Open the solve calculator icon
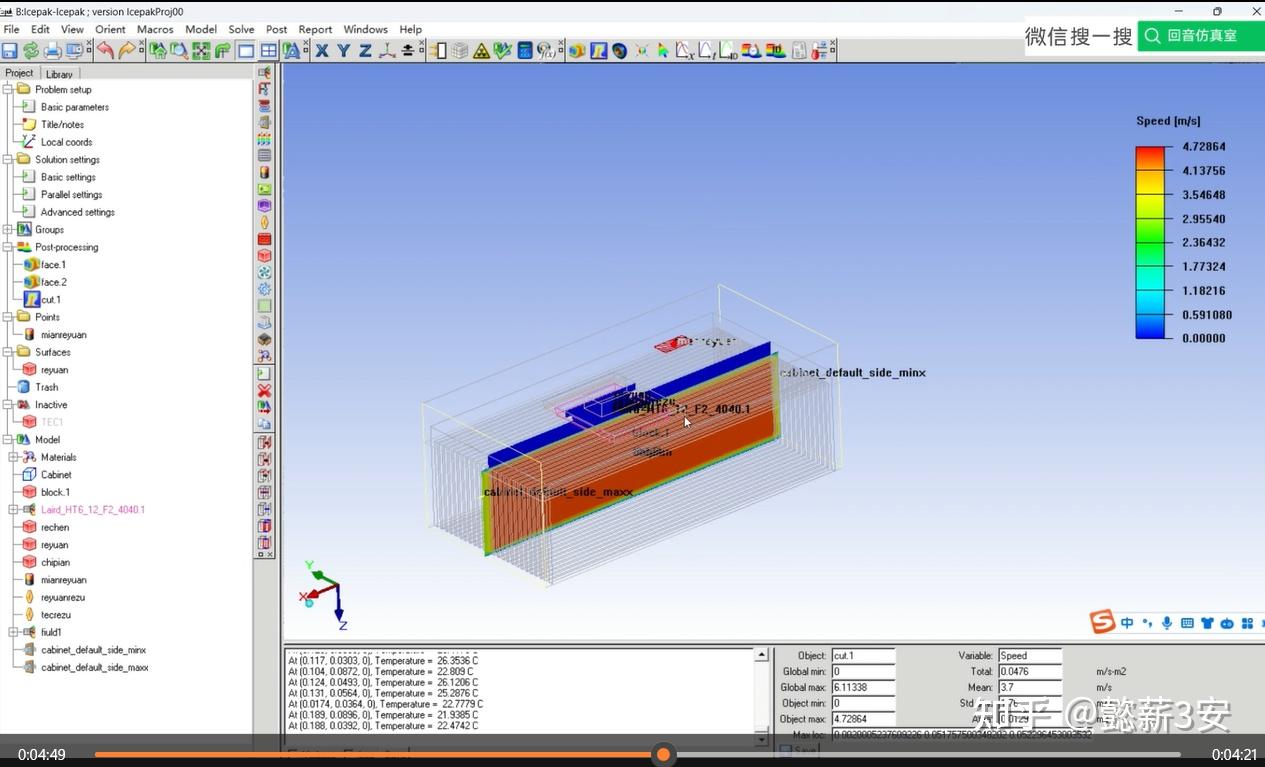Screen dimensions: 1265x767 [524, 50]
